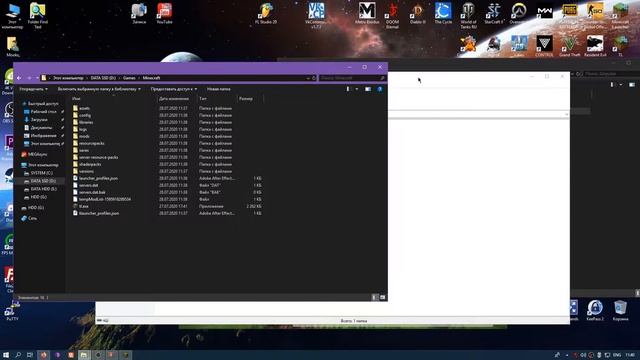Image resolution: width=640 pixels, height=360 pixels.
Task: Refresh the Minecraft folder view
Action: (313, 78)
